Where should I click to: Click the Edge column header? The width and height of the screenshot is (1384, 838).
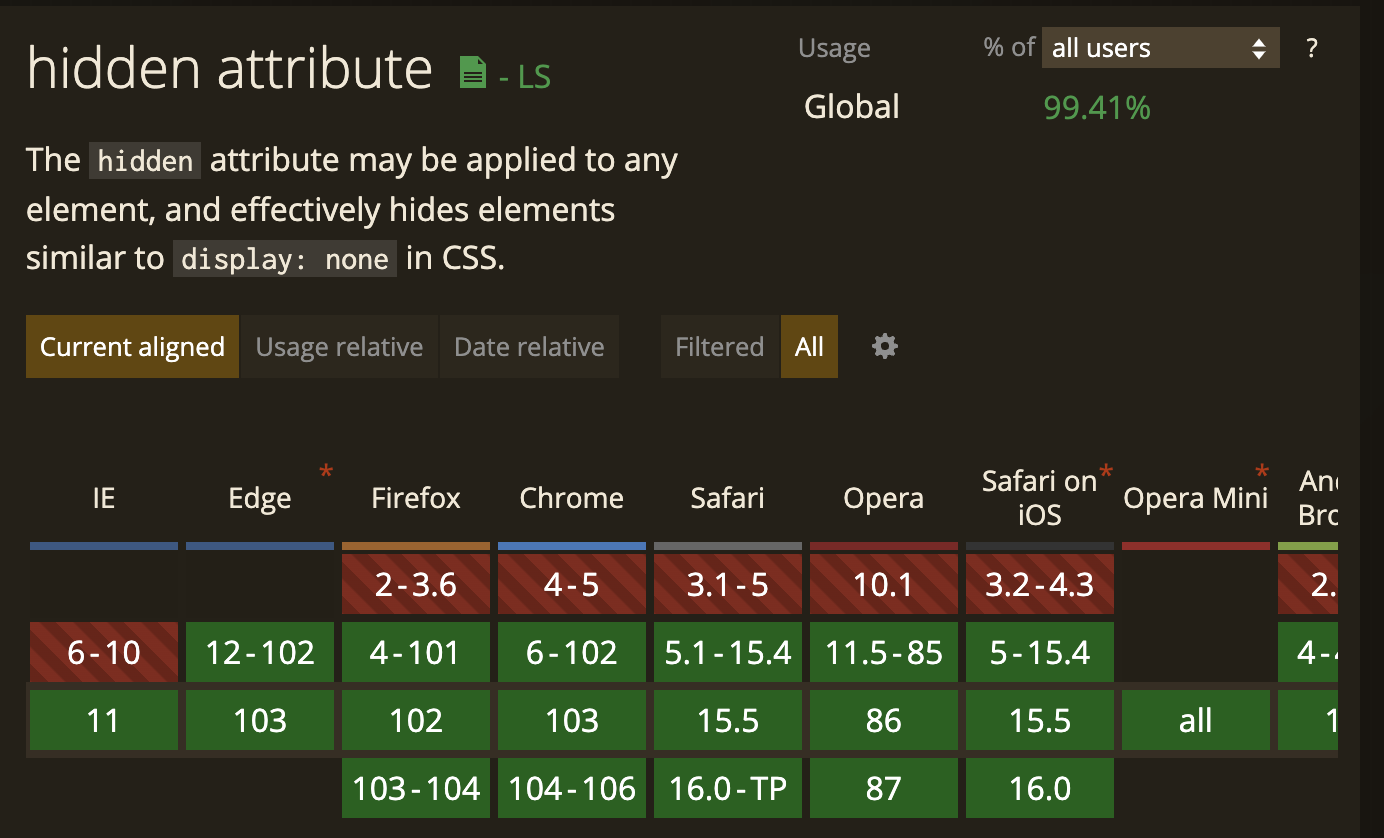(x=260, y=498)
